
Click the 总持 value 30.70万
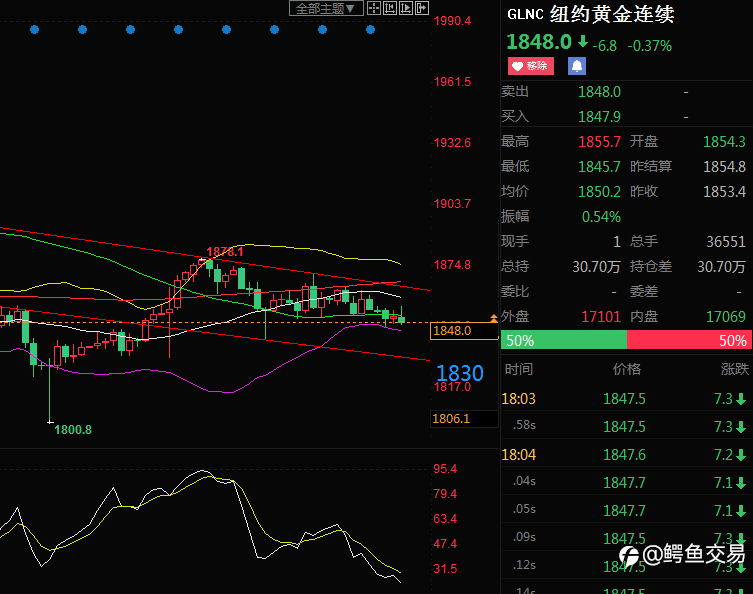596,267
